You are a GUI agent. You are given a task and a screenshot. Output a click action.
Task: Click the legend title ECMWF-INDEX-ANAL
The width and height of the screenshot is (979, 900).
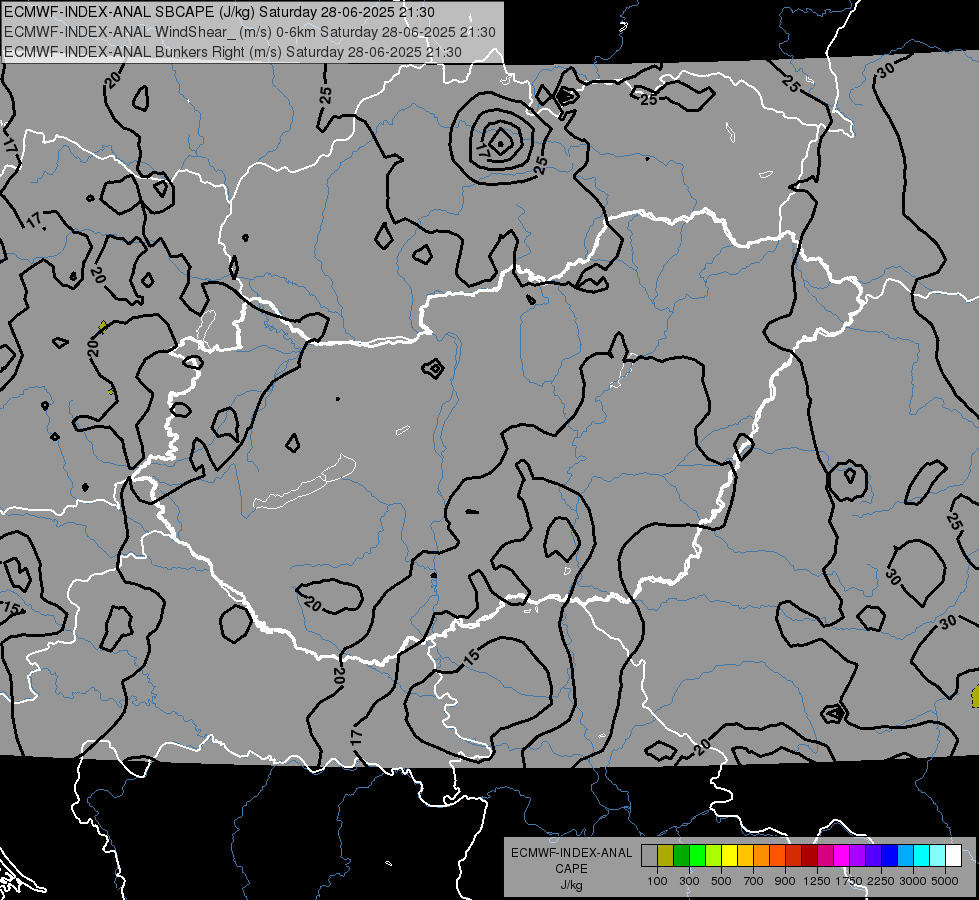[571, 853]
